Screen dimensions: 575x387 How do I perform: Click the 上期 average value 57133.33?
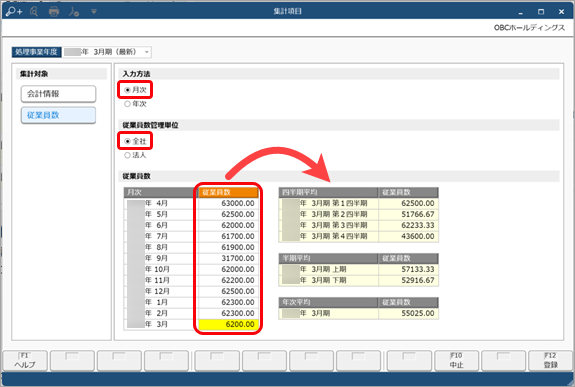point(408,270)
